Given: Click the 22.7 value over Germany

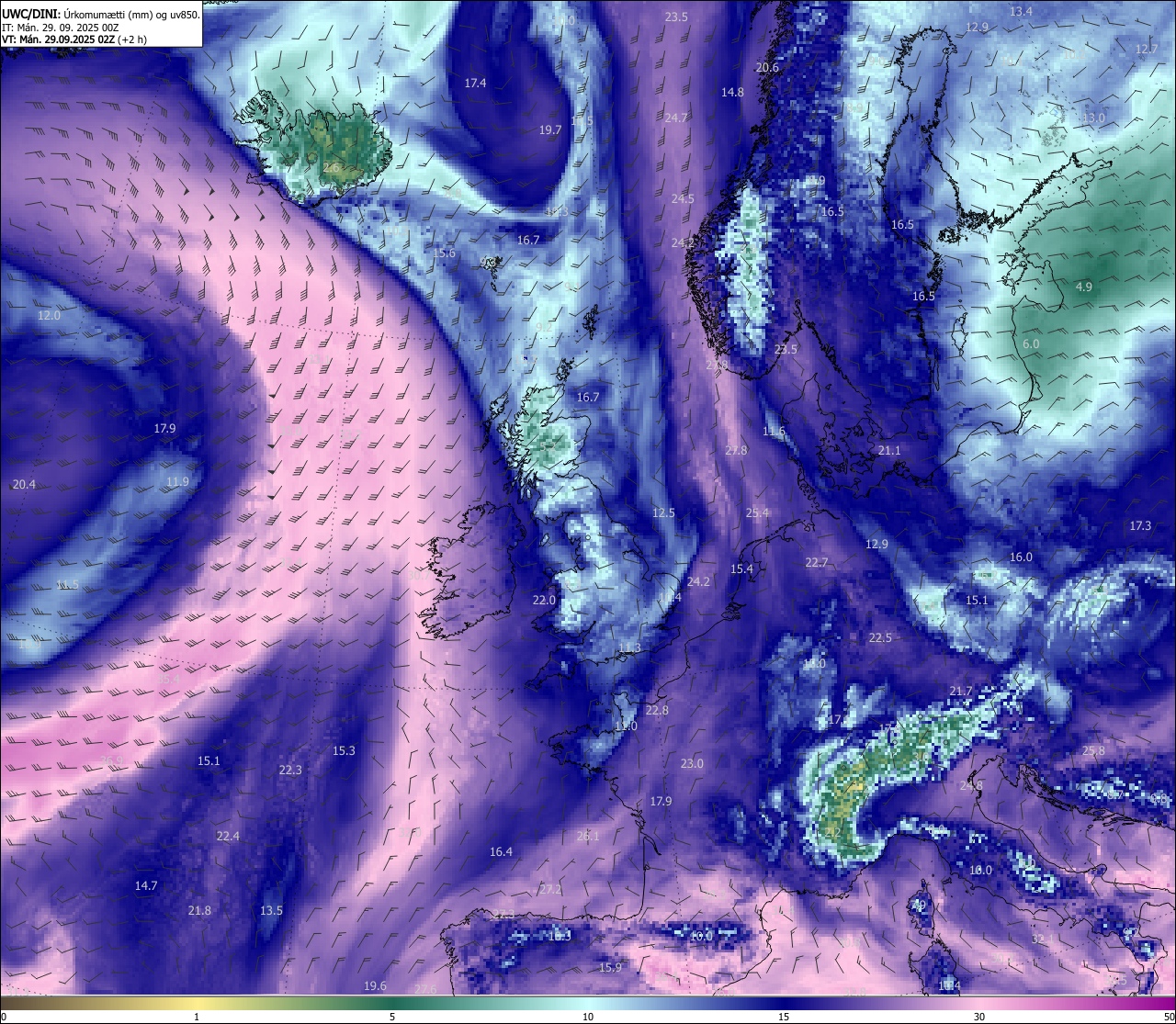Looking at the screenshot, I should pyautogui.click(x=817, y=563).
